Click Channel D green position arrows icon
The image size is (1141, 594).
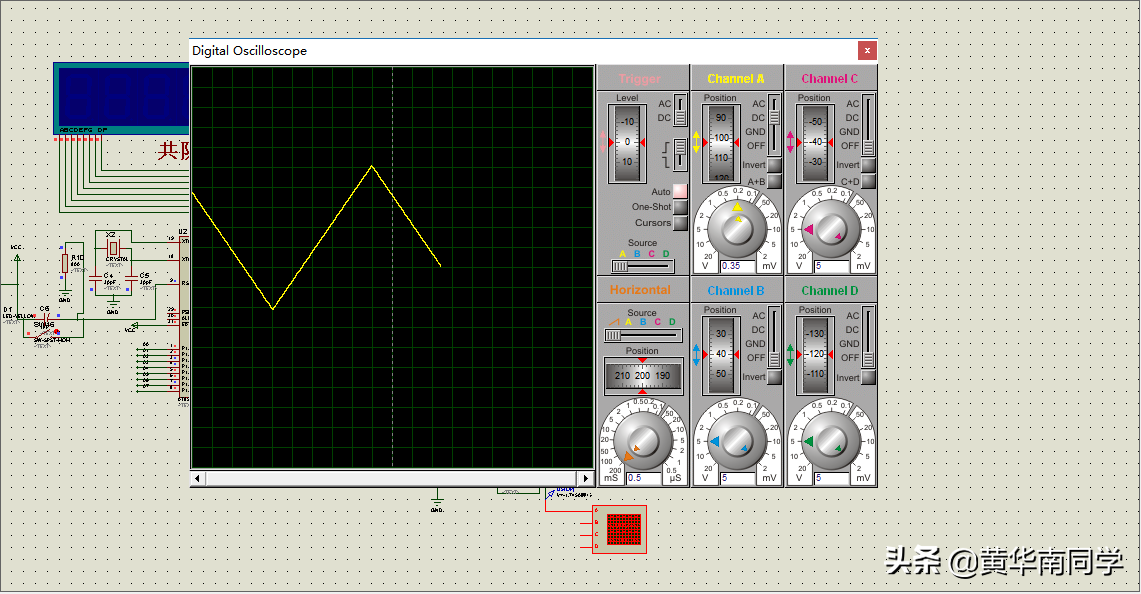pos(791,355)
